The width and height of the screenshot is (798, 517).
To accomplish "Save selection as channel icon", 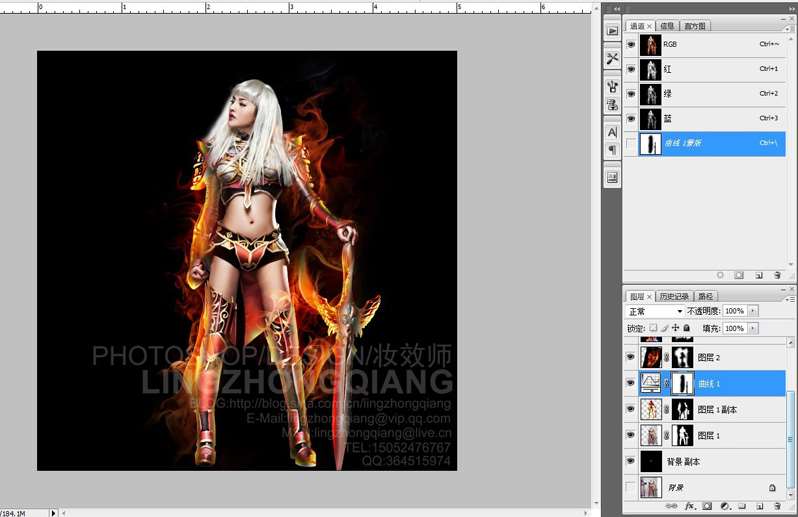I will pos(739,275).
